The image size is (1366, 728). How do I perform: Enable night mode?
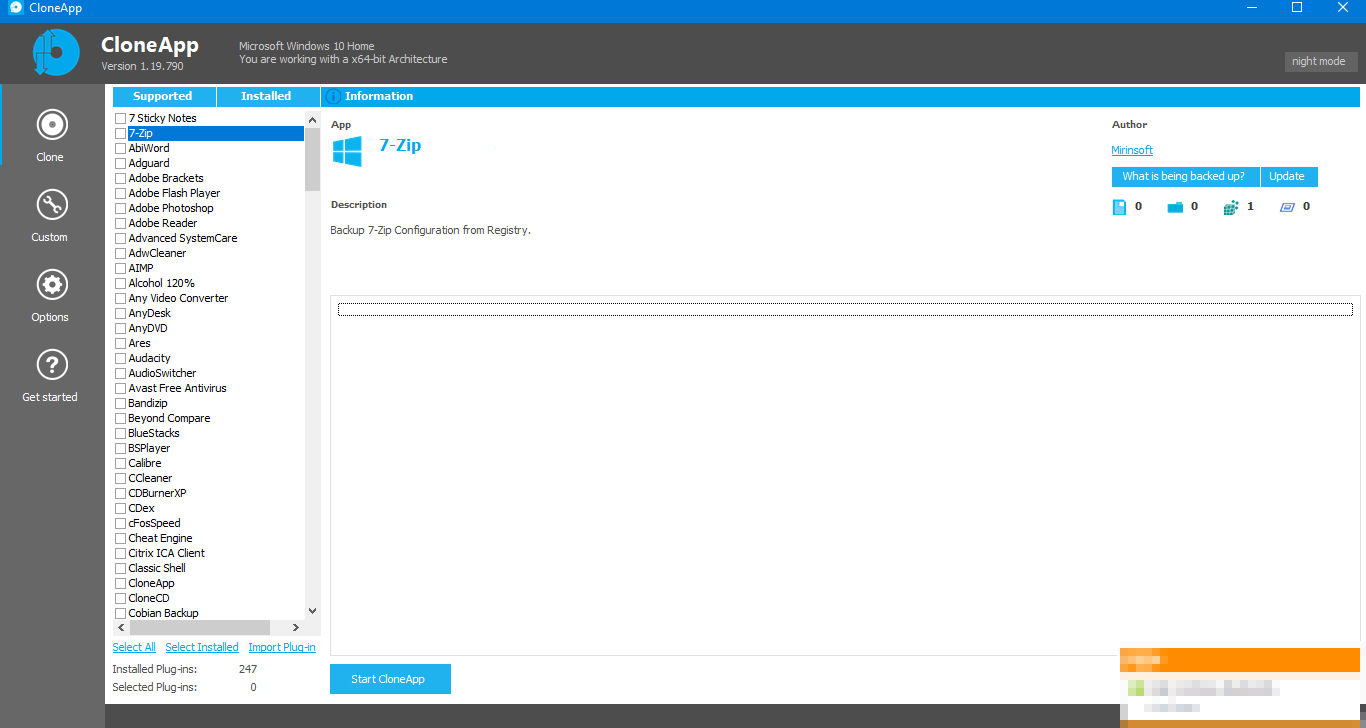pos(1320,61)
